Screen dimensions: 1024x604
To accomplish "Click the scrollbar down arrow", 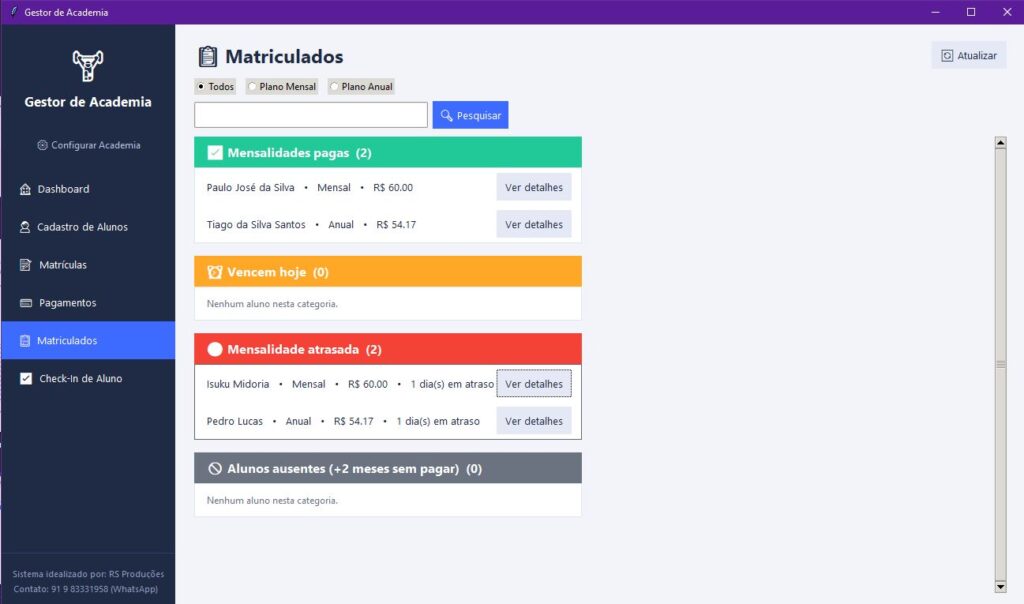I will point(1000,586).
